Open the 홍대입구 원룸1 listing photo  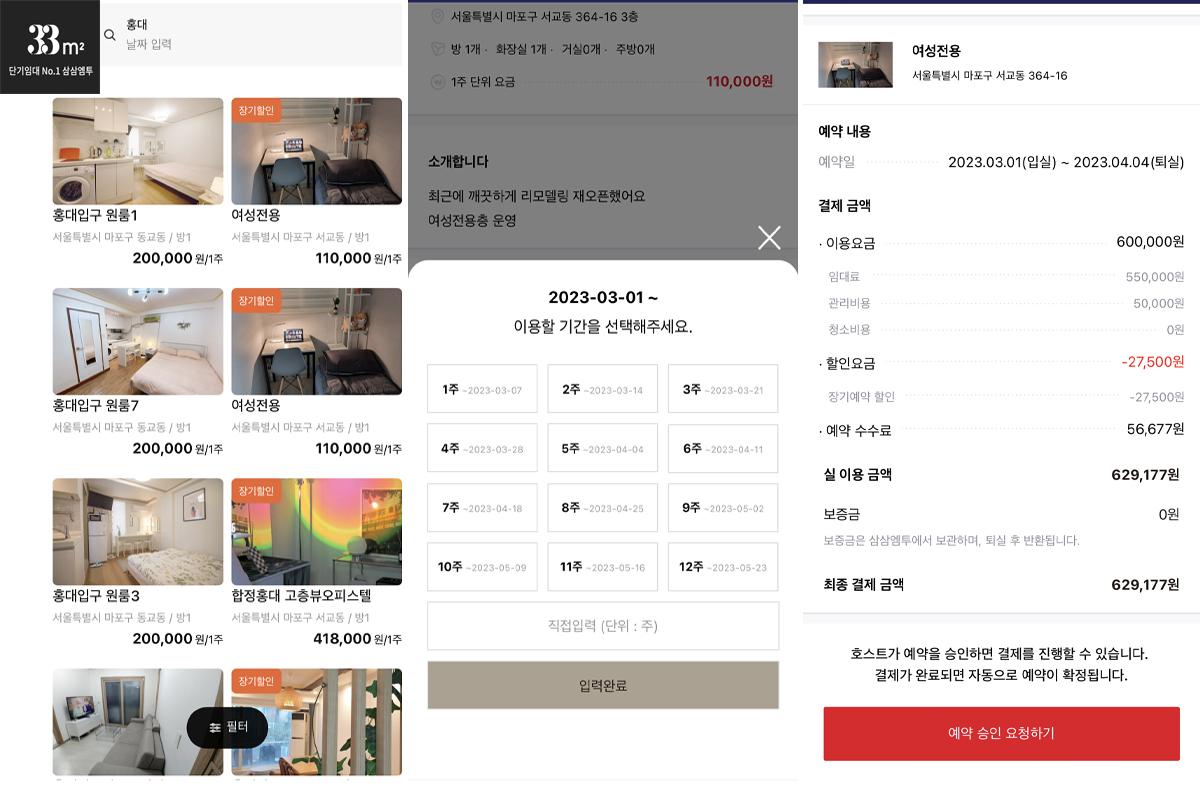[138, 151]
